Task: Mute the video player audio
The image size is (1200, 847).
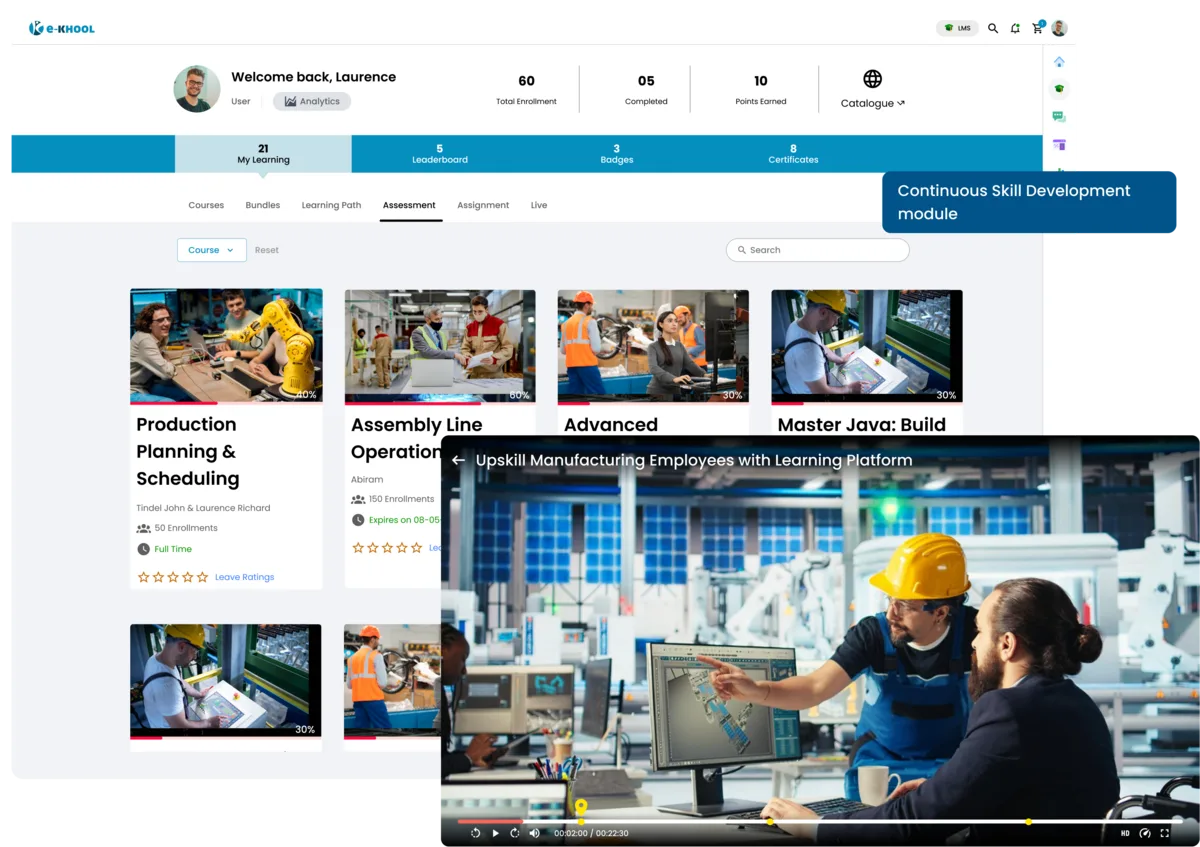Action: pos(534,832)
